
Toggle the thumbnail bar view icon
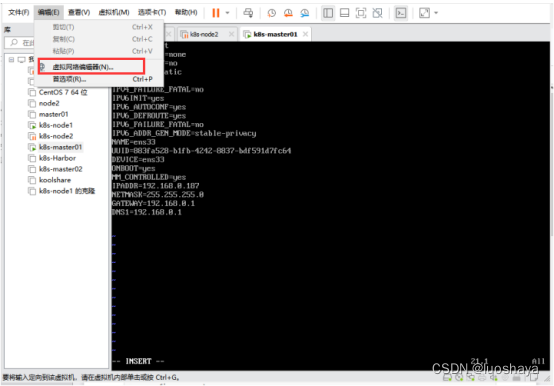click(x=344, y=13)
